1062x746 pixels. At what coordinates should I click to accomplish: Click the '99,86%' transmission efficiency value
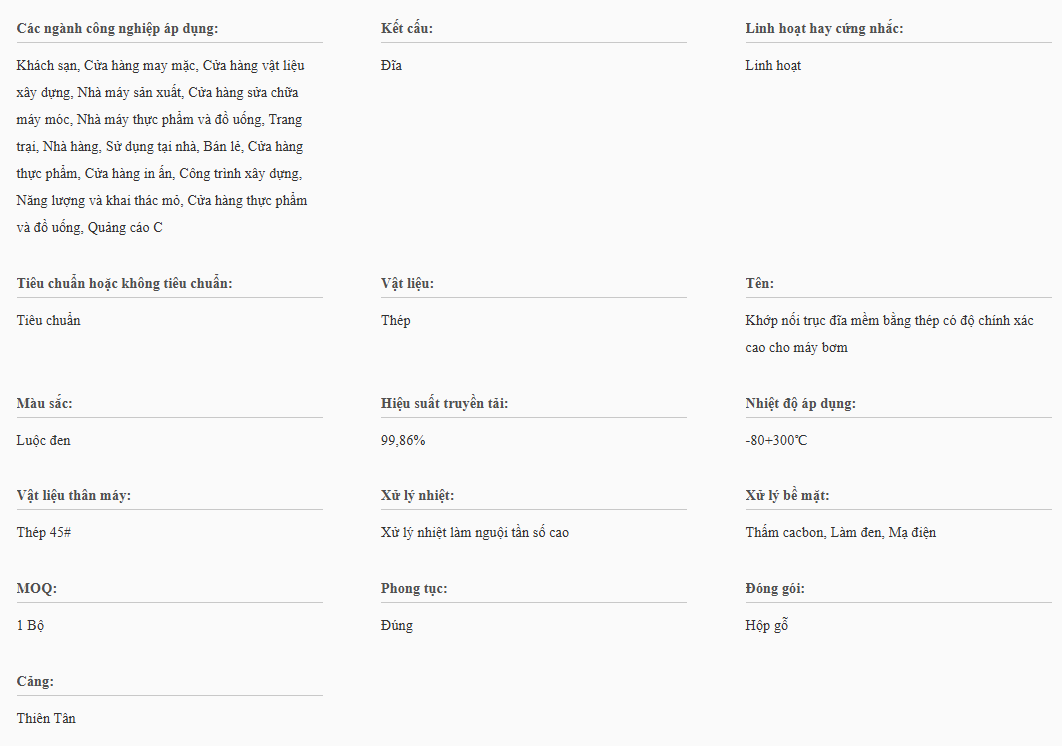point(403,440)
